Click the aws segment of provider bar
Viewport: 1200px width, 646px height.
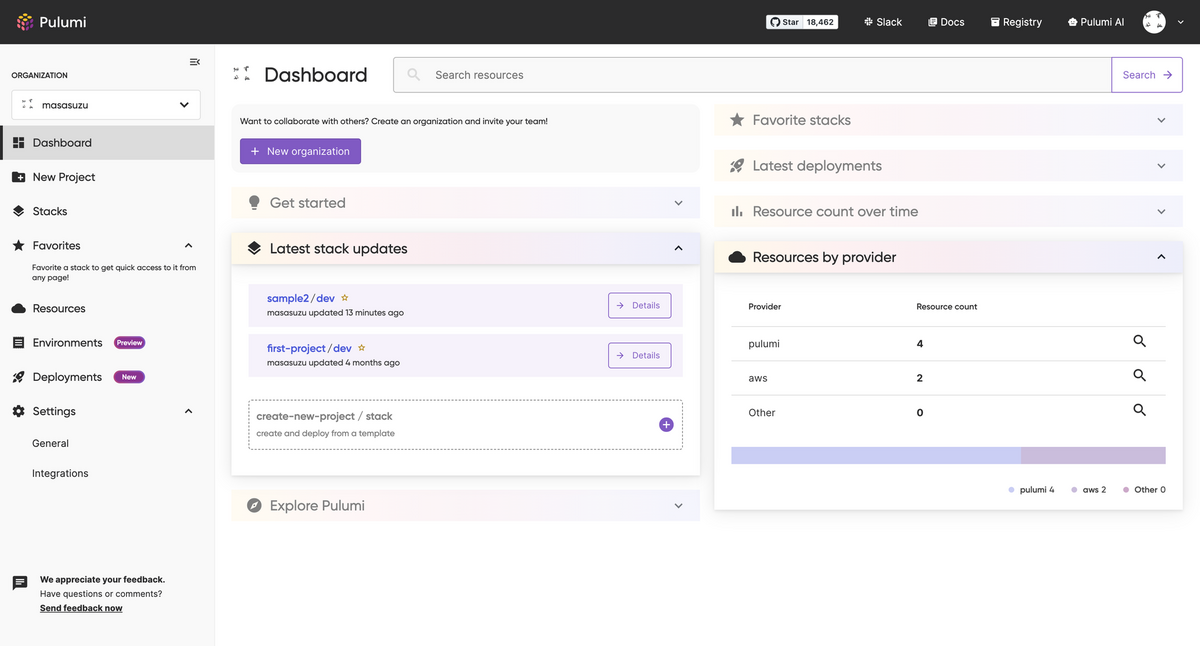coord(1093,456)
